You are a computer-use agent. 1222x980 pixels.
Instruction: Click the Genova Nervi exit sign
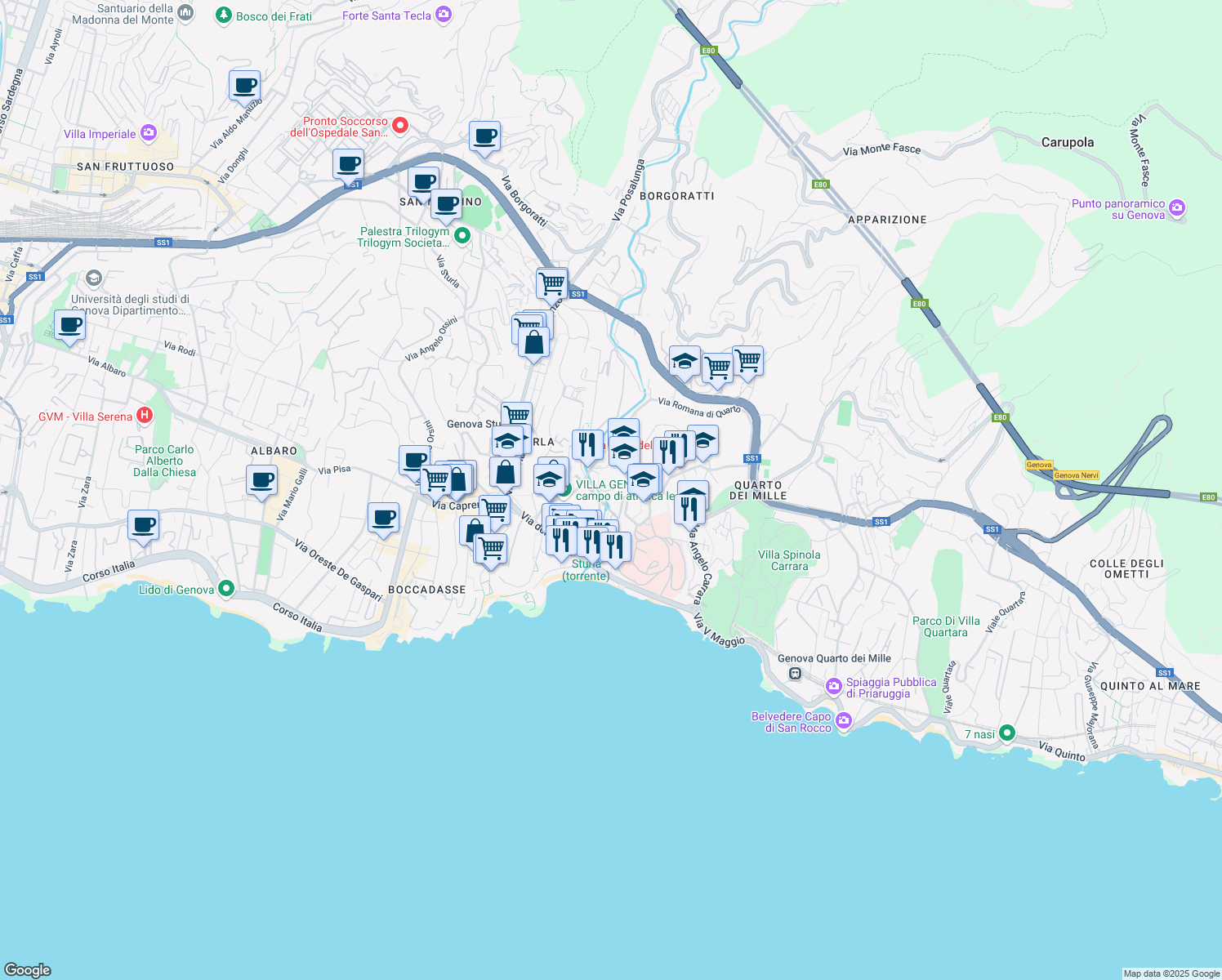[x=1077, y=475]
